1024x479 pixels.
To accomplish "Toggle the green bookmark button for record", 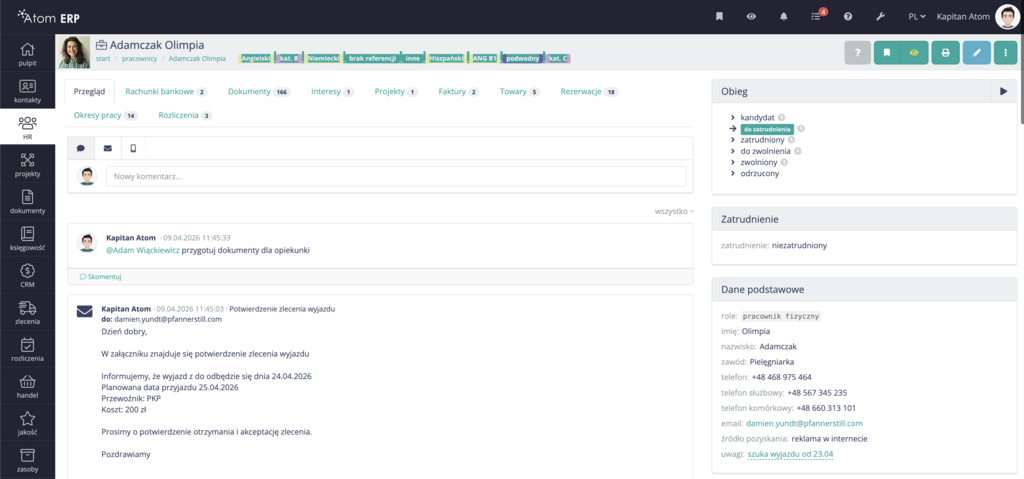I will [886, 53].
